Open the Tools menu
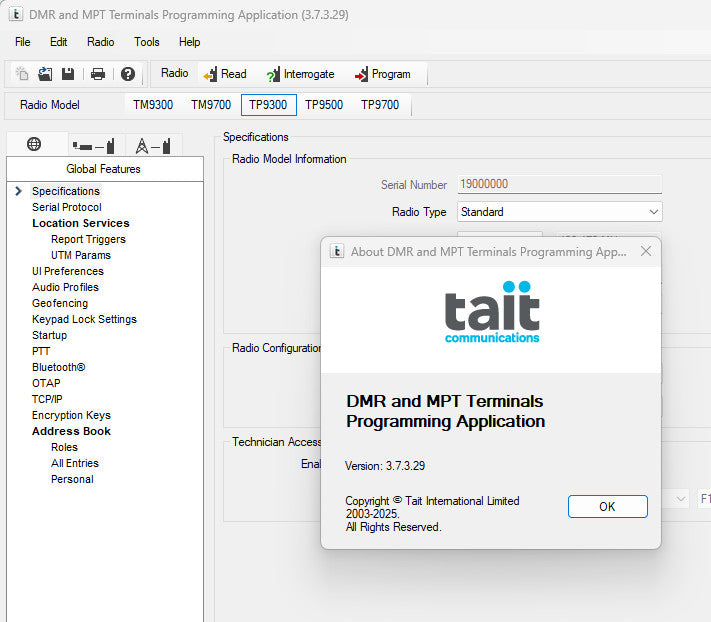The image size is (711, 622). click(147, 42)
